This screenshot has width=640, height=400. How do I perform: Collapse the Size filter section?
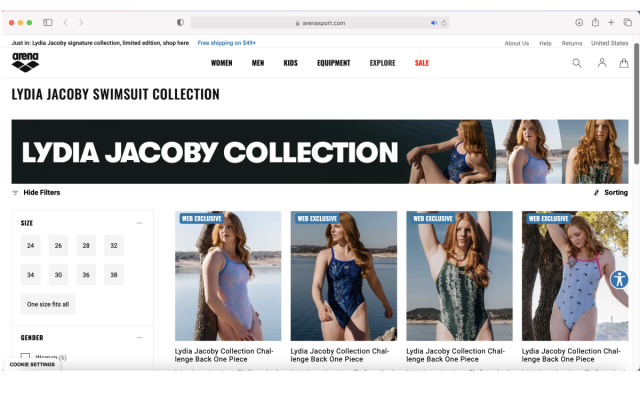139,223
